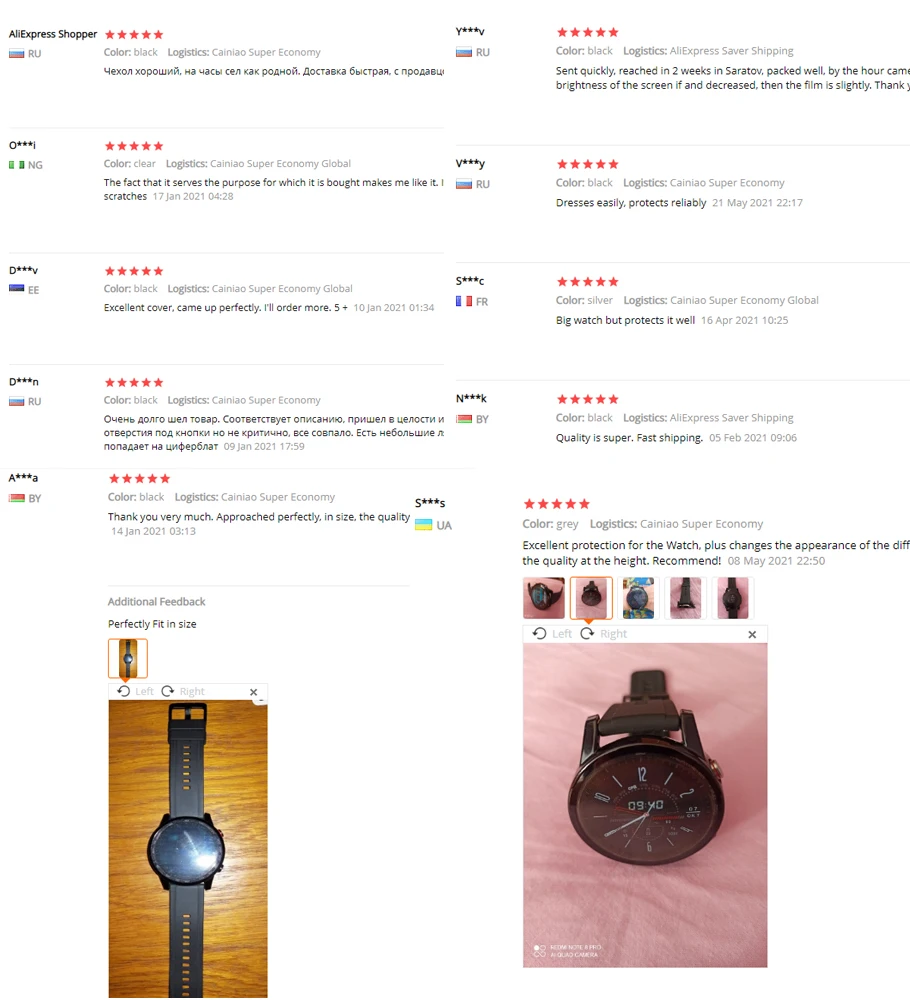Rotate the orange-table watch photo right
910x1000 pixels.
point(183,691)
